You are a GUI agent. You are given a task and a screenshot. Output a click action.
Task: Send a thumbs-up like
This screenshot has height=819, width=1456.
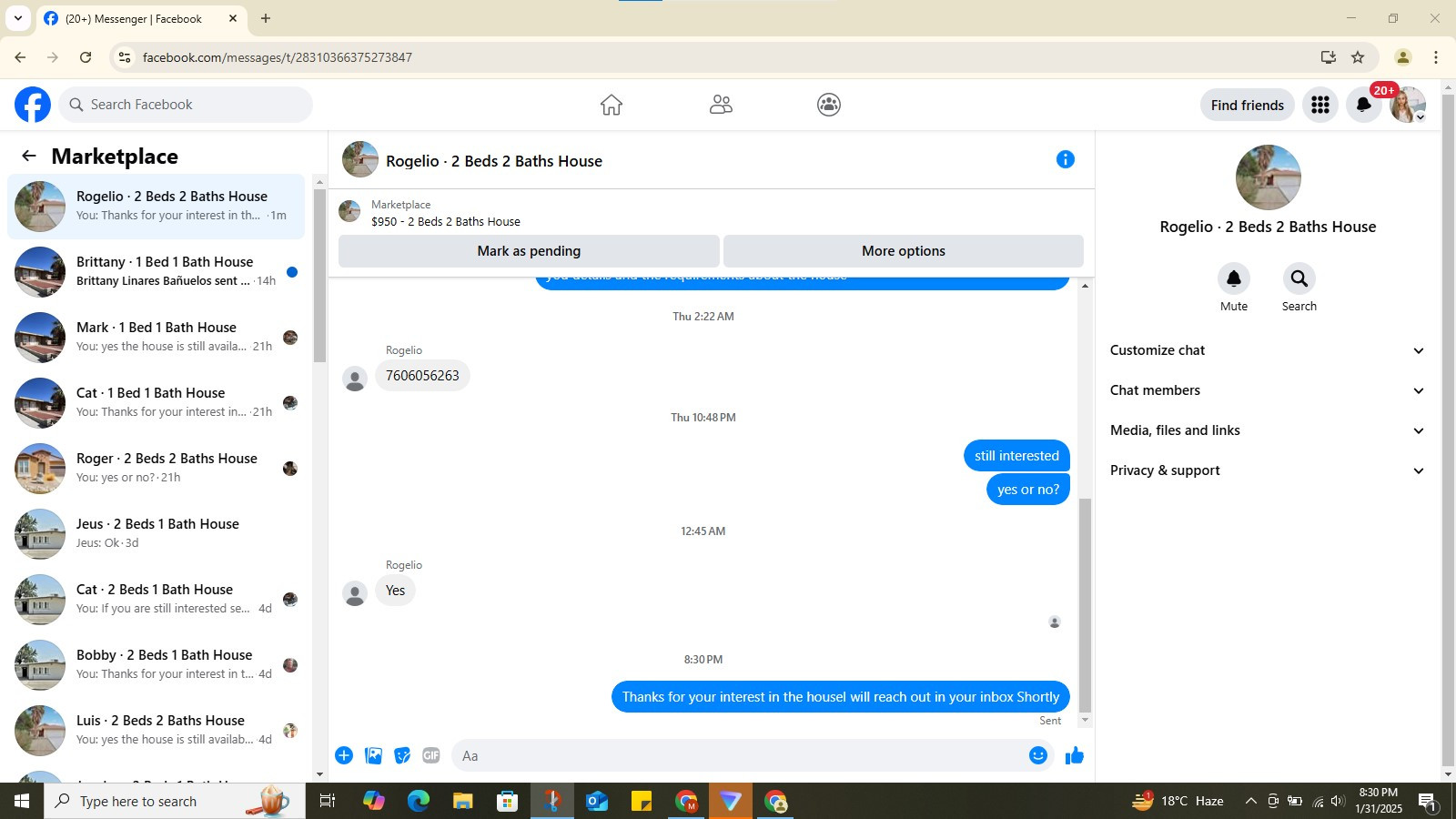coord(1075,755)
